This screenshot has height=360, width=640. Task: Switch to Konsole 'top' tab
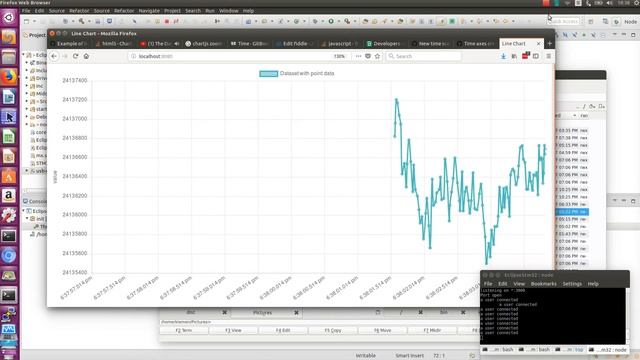click(571, 350)
